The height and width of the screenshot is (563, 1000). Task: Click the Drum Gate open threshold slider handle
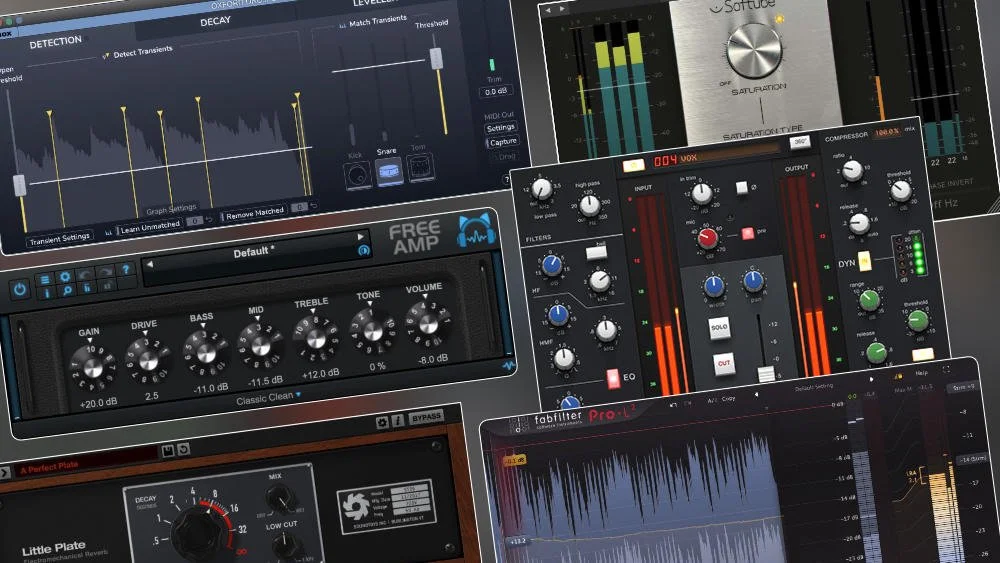point(20,185)
